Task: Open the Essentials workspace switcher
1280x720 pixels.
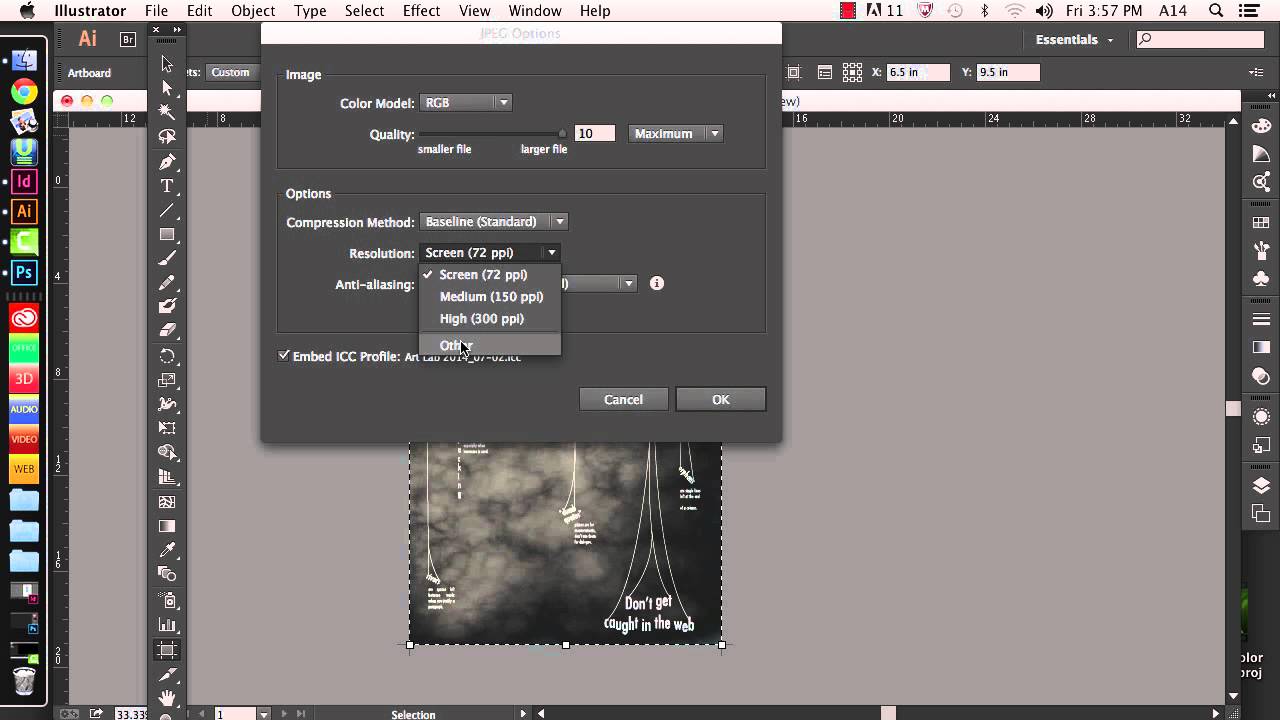Action: [1074, 40]
